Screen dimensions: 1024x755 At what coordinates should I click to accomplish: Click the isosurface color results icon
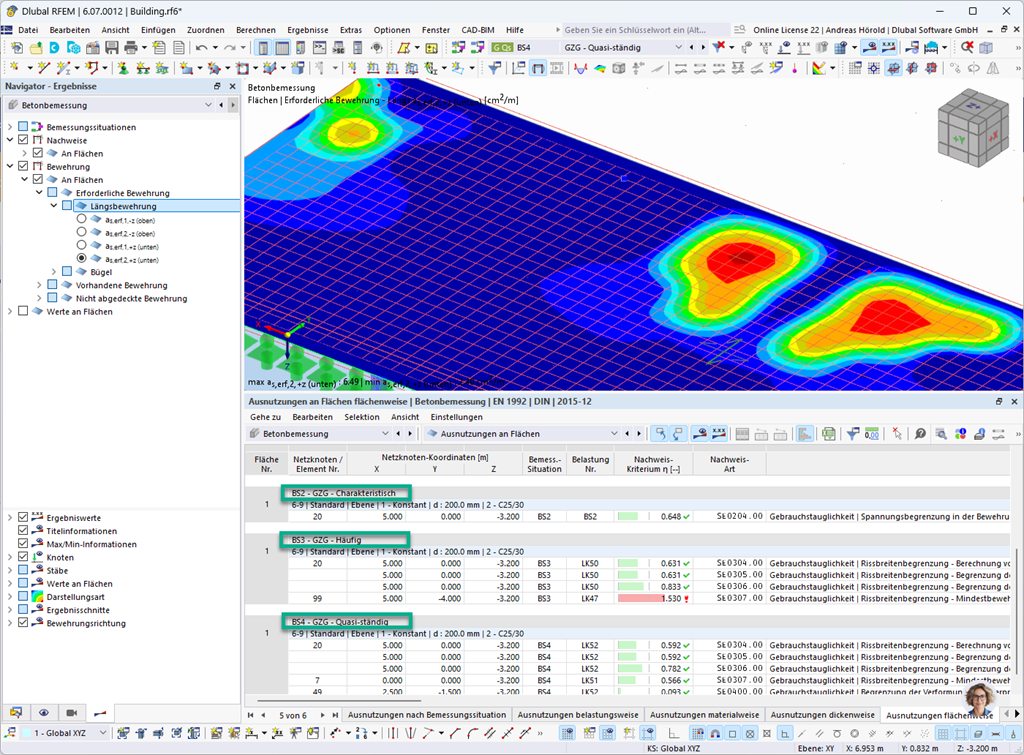pos(600,68)
